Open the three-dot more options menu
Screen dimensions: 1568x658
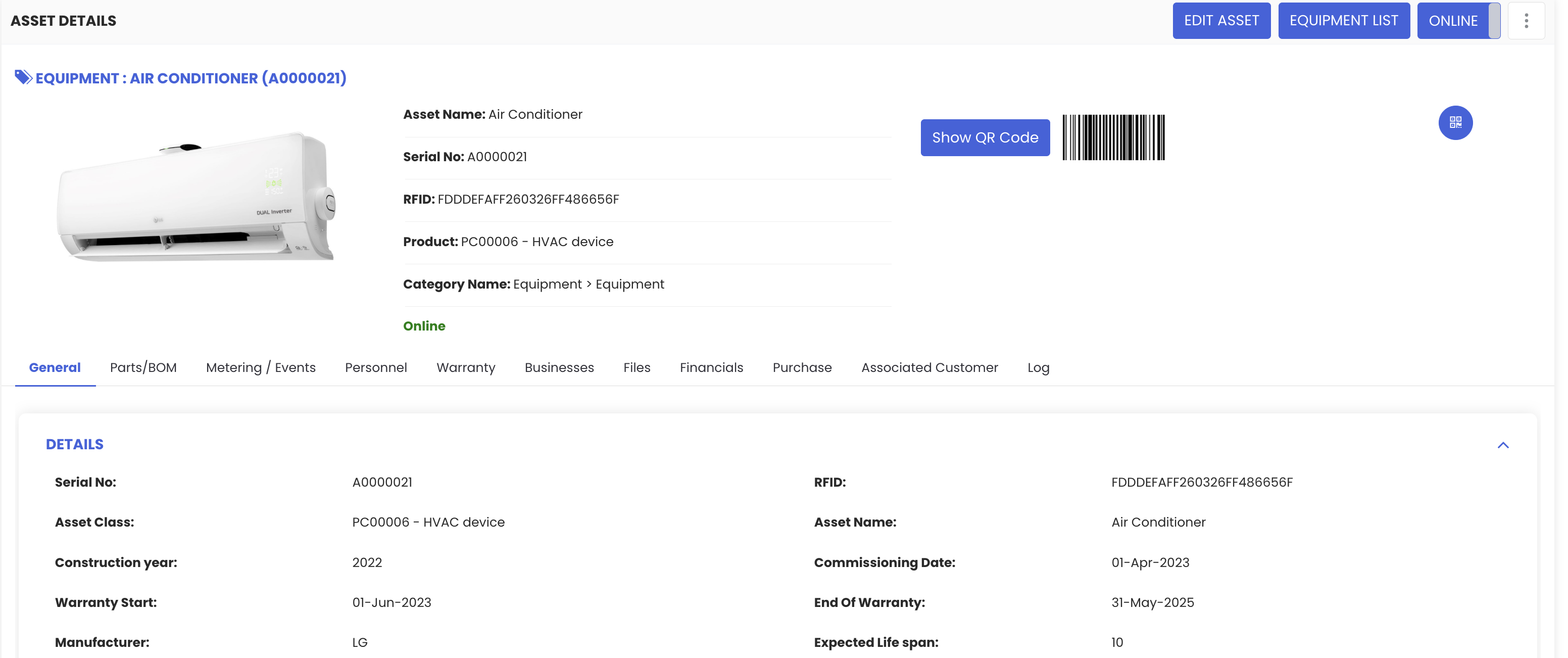click(x=1526, y=21)
